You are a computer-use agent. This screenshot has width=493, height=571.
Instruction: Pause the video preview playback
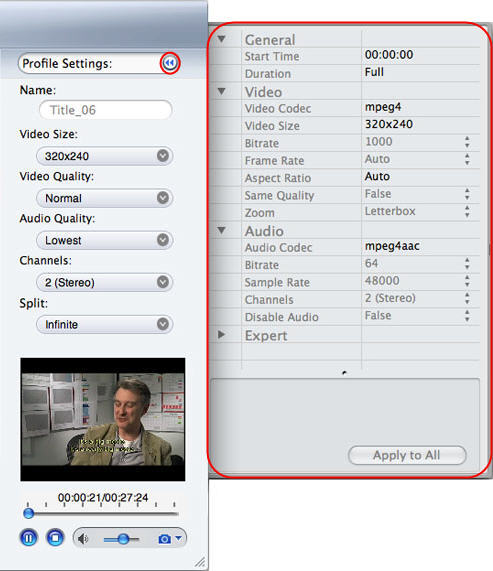click(29, 538)
